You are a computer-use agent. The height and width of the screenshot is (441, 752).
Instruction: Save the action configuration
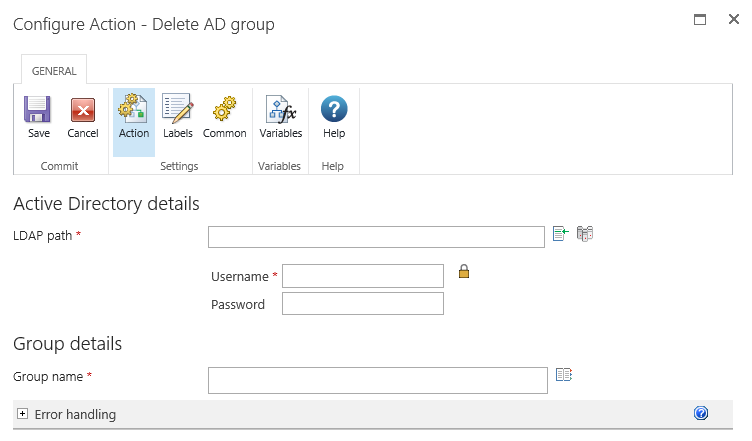tap(39, 118)
